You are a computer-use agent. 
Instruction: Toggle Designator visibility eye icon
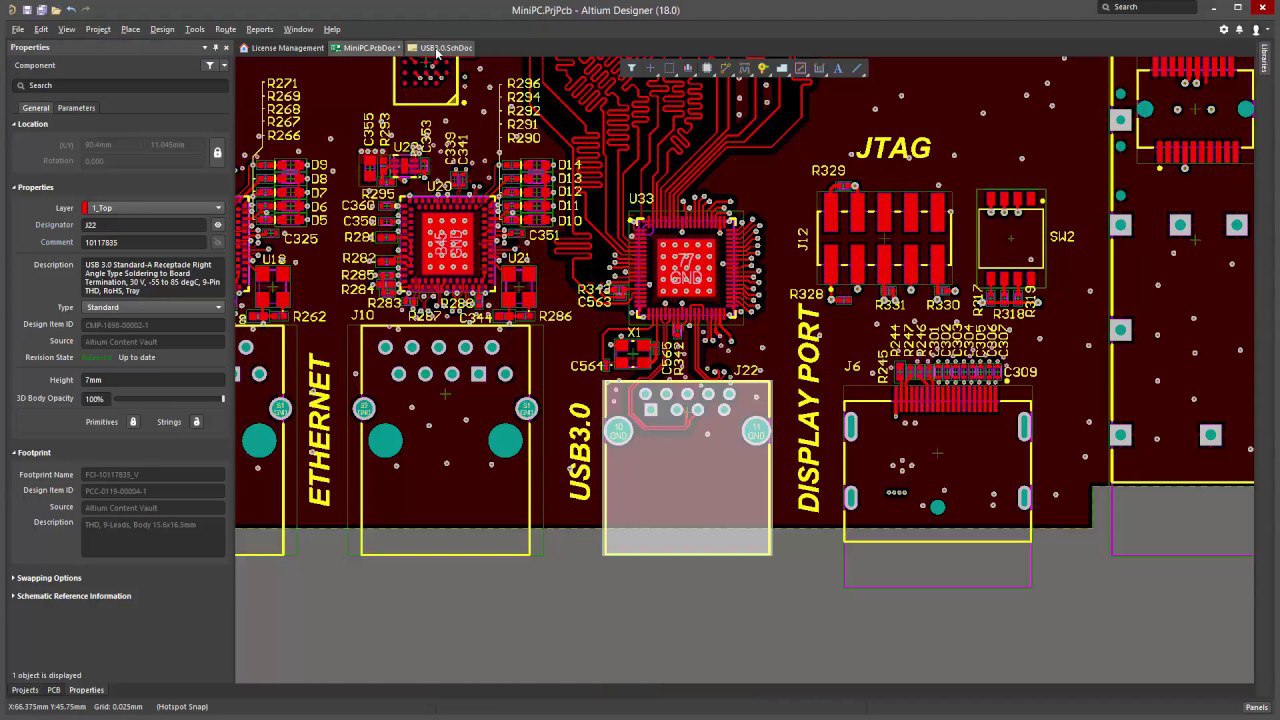(217, 225)
